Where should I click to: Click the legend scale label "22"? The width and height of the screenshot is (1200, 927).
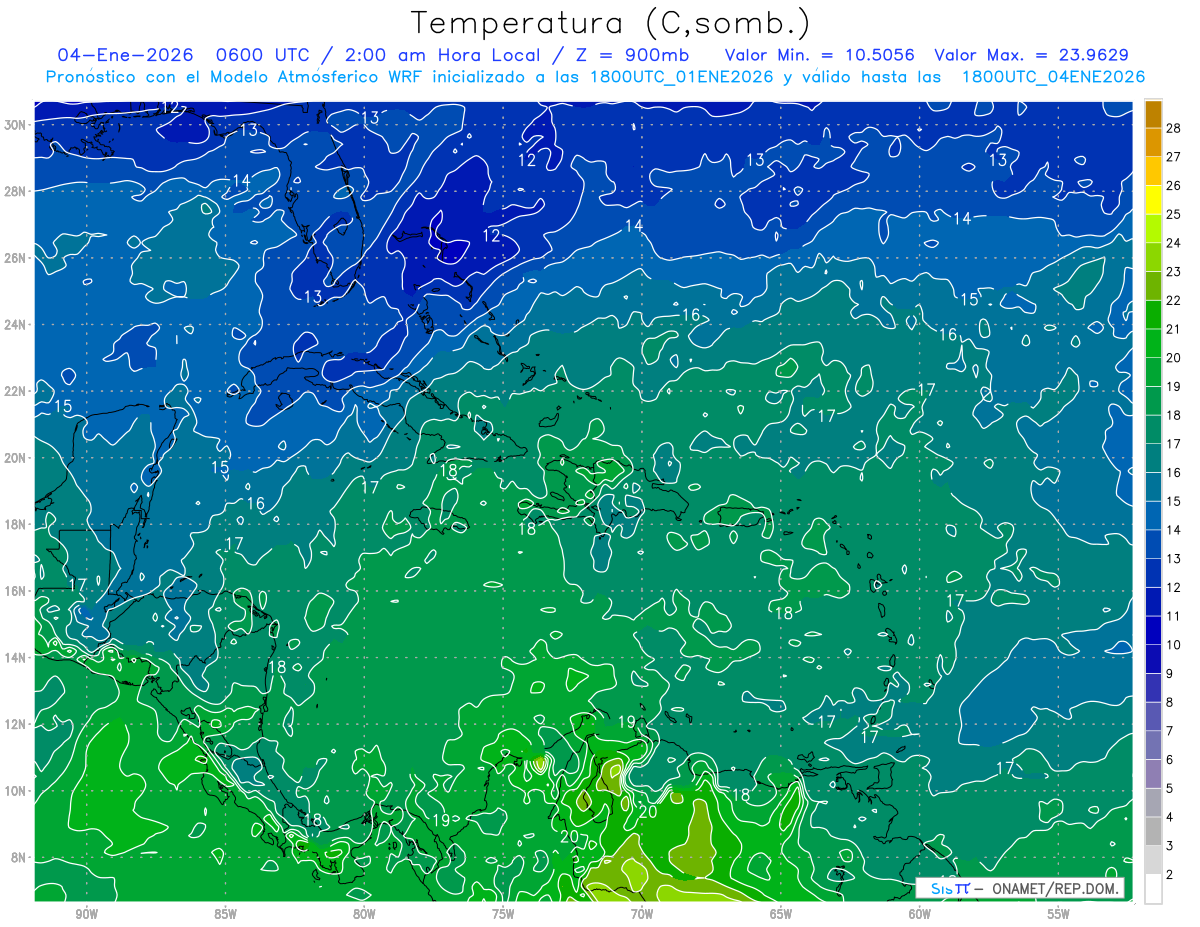[1173, 300]
